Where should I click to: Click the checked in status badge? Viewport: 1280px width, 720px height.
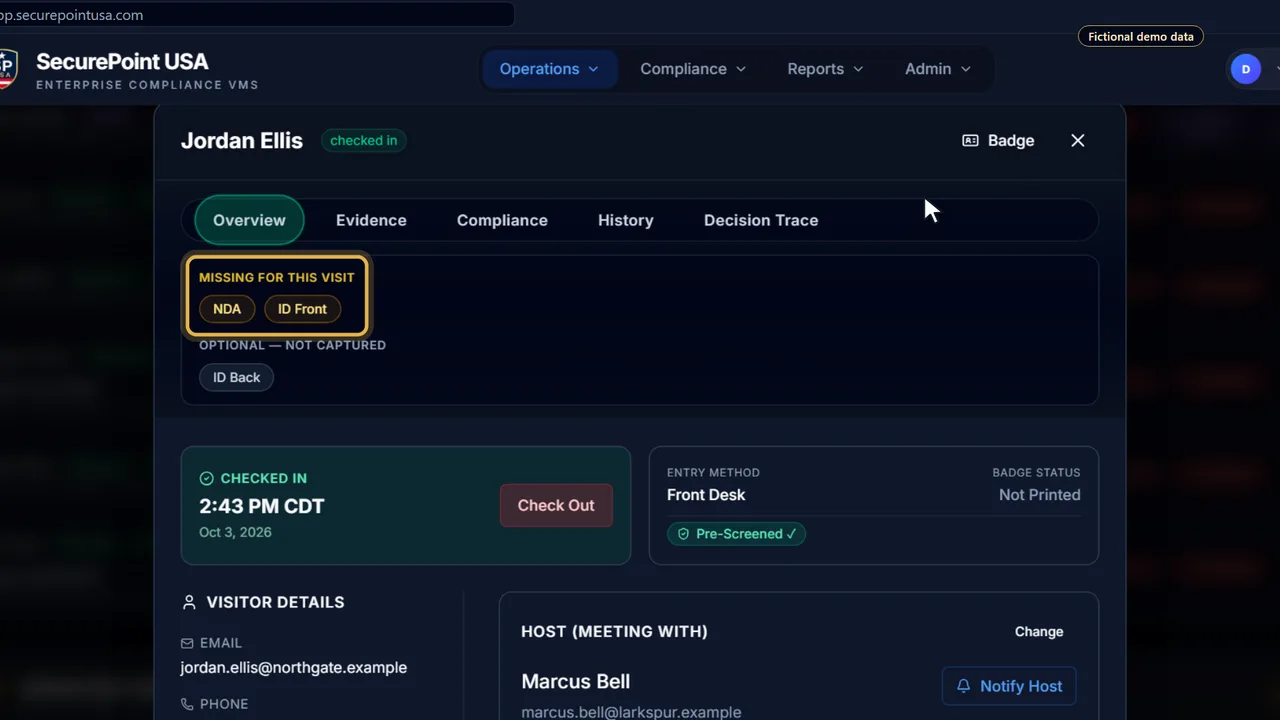tap(364, 141)
